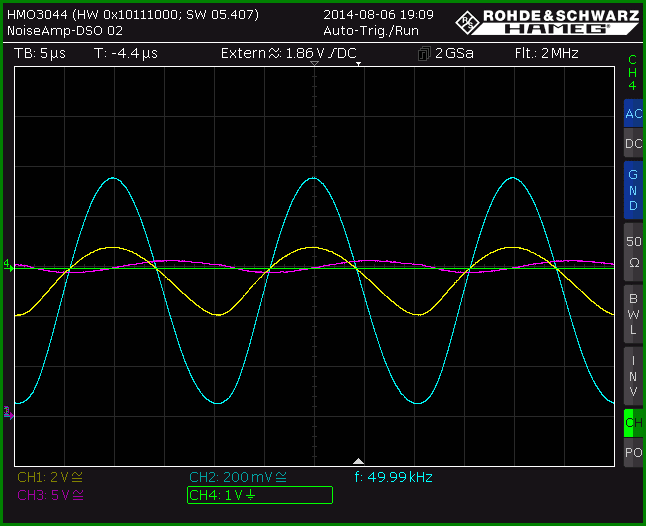Viewport: 646px width, 526px height.
Task: Click the TB: 5 µs timebase readout
Action: tap(40, 53)
